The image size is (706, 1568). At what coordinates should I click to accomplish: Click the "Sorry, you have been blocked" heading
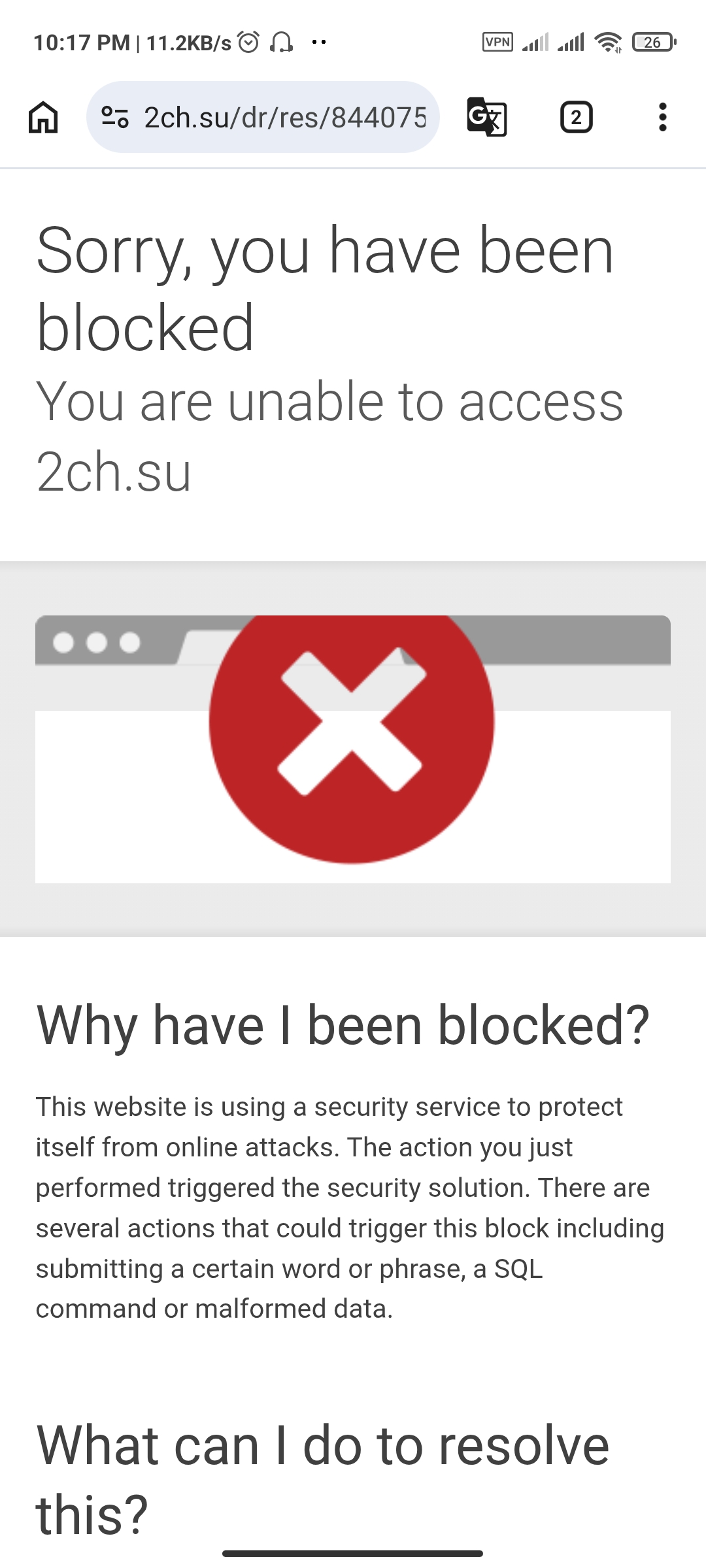tap(325, 287)
